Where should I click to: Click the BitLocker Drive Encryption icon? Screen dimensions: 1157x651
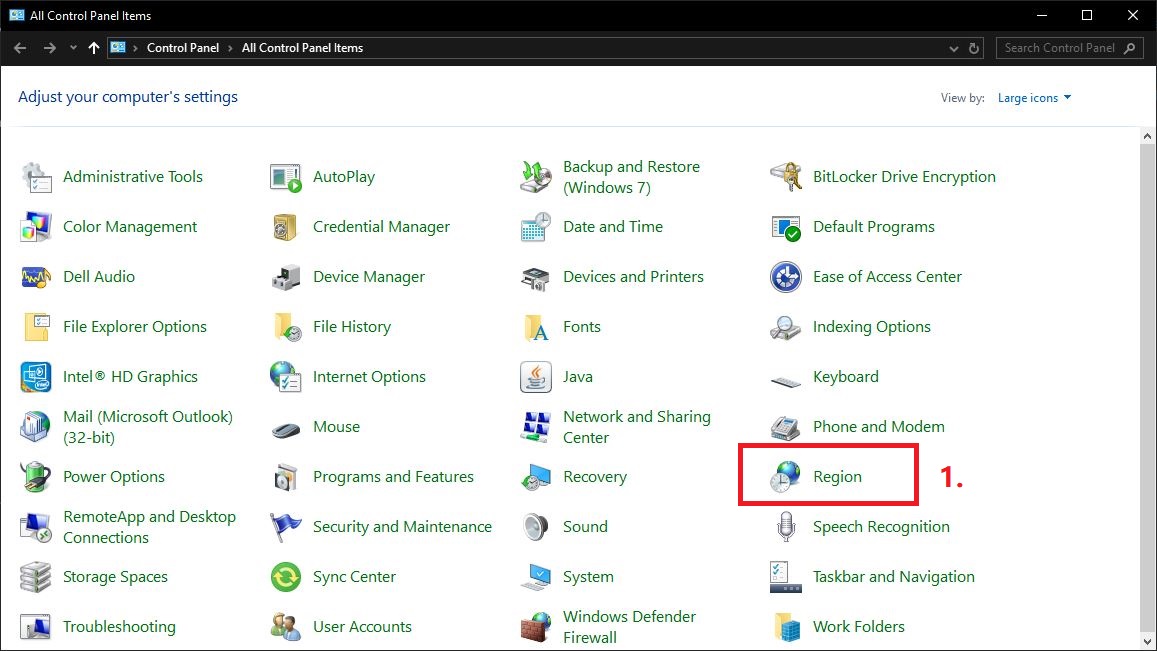[786, 177]
